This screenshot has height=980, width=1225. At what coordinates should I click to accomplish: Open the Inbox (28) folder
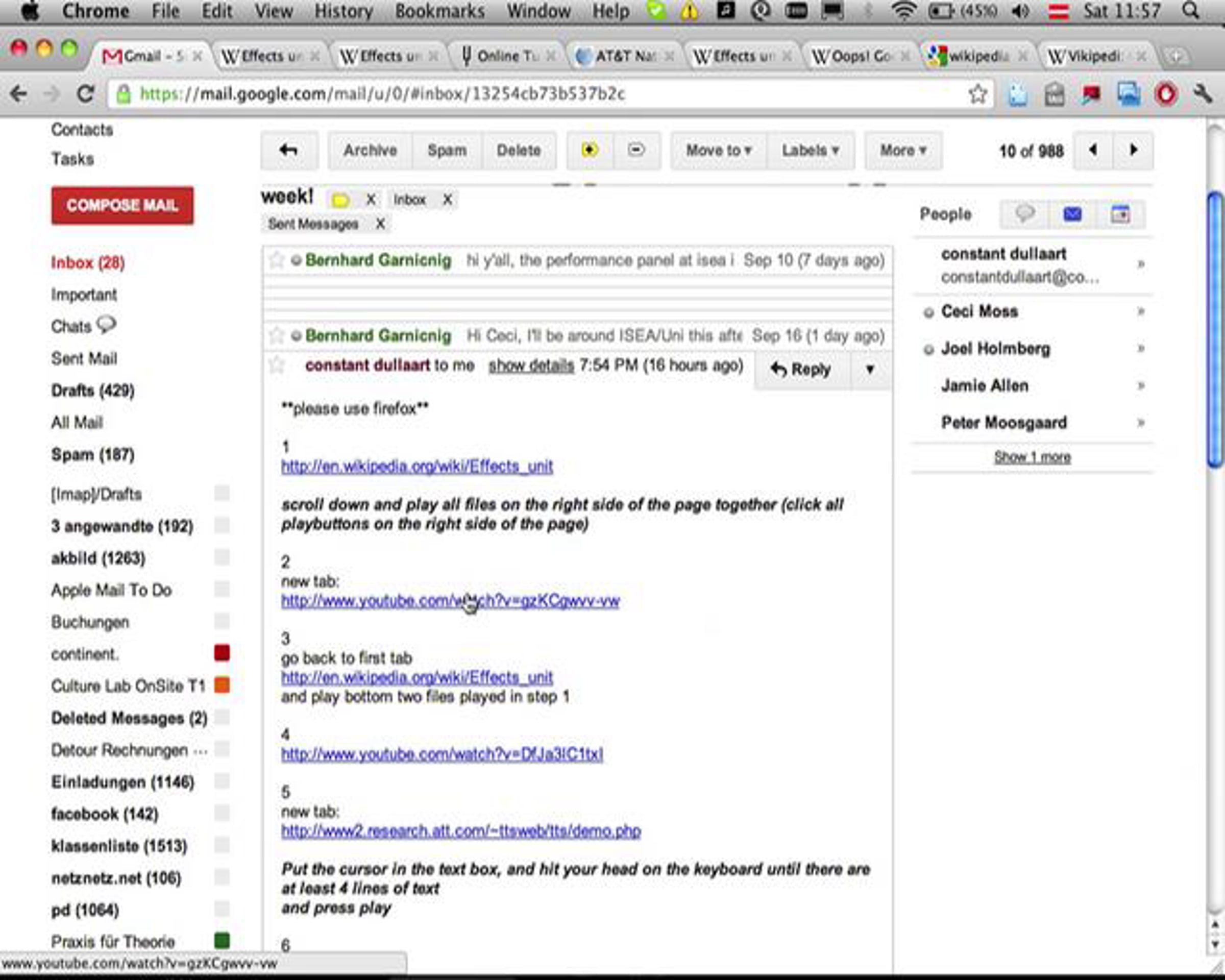tap(88, 262)
